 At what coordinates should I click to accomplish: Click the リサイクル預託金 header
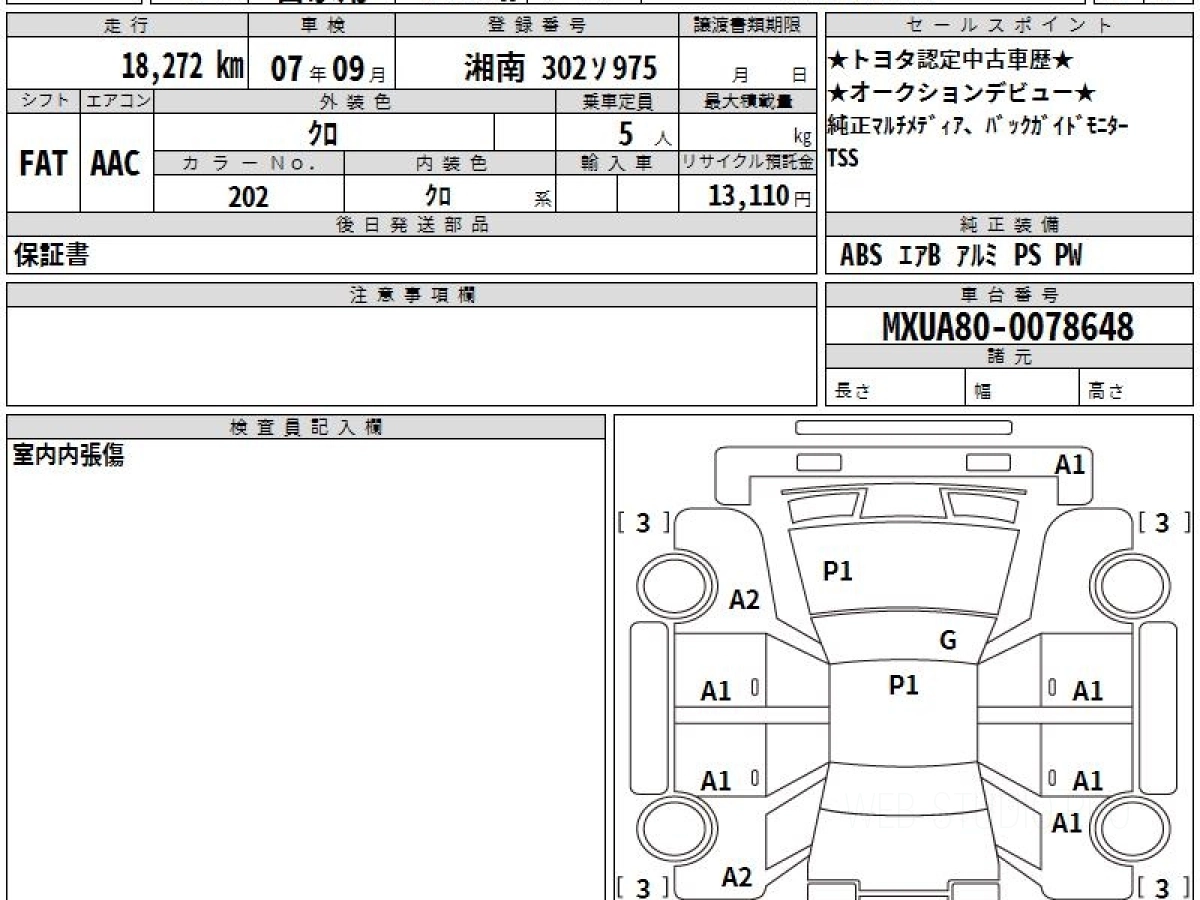[748, 163]
